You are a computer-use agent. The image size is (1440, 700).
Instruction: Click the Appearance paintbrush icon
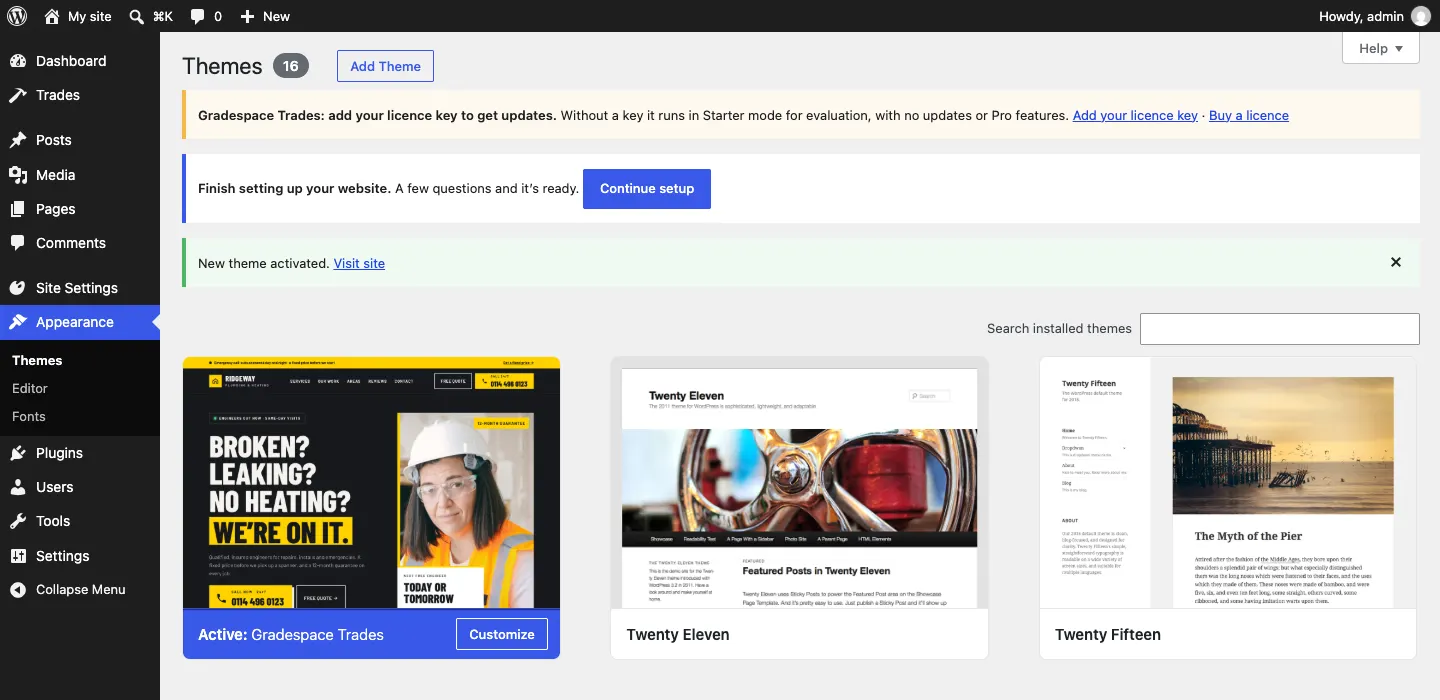(x=18, y=322)
